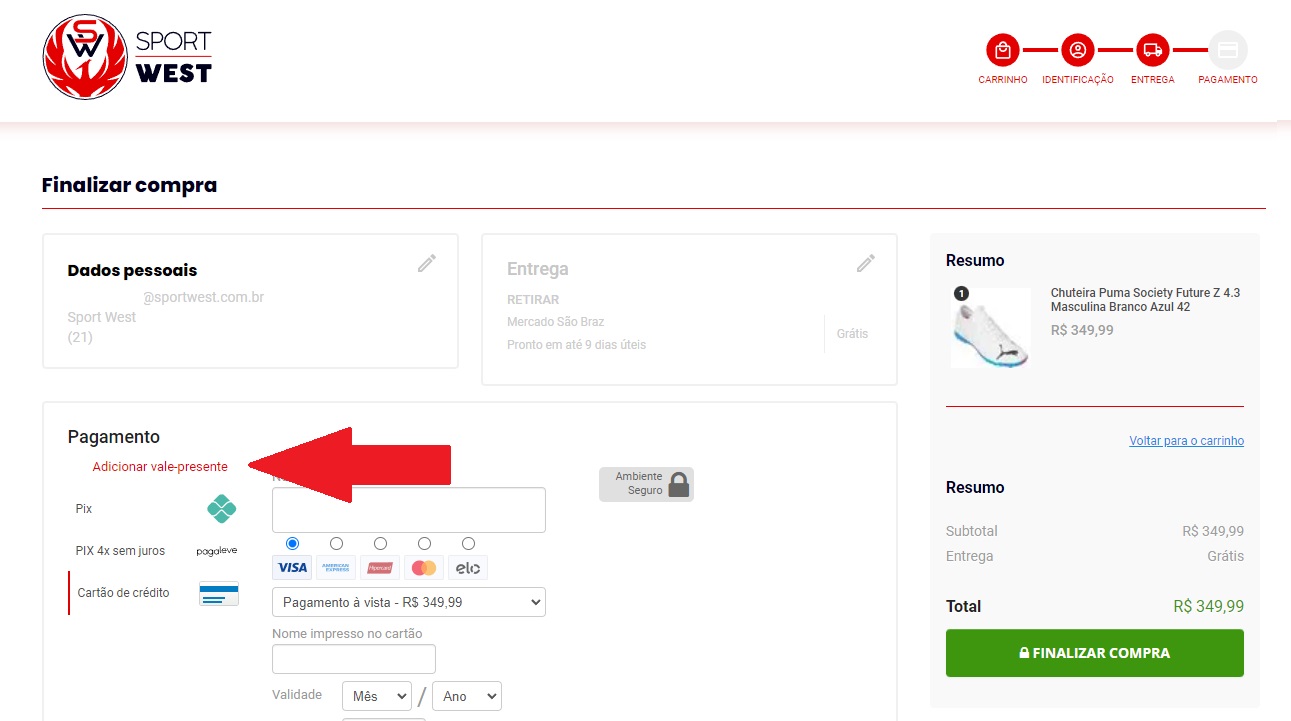Open the Carrinho step icon
The image size is (1291, 721).
[1002, 49]
